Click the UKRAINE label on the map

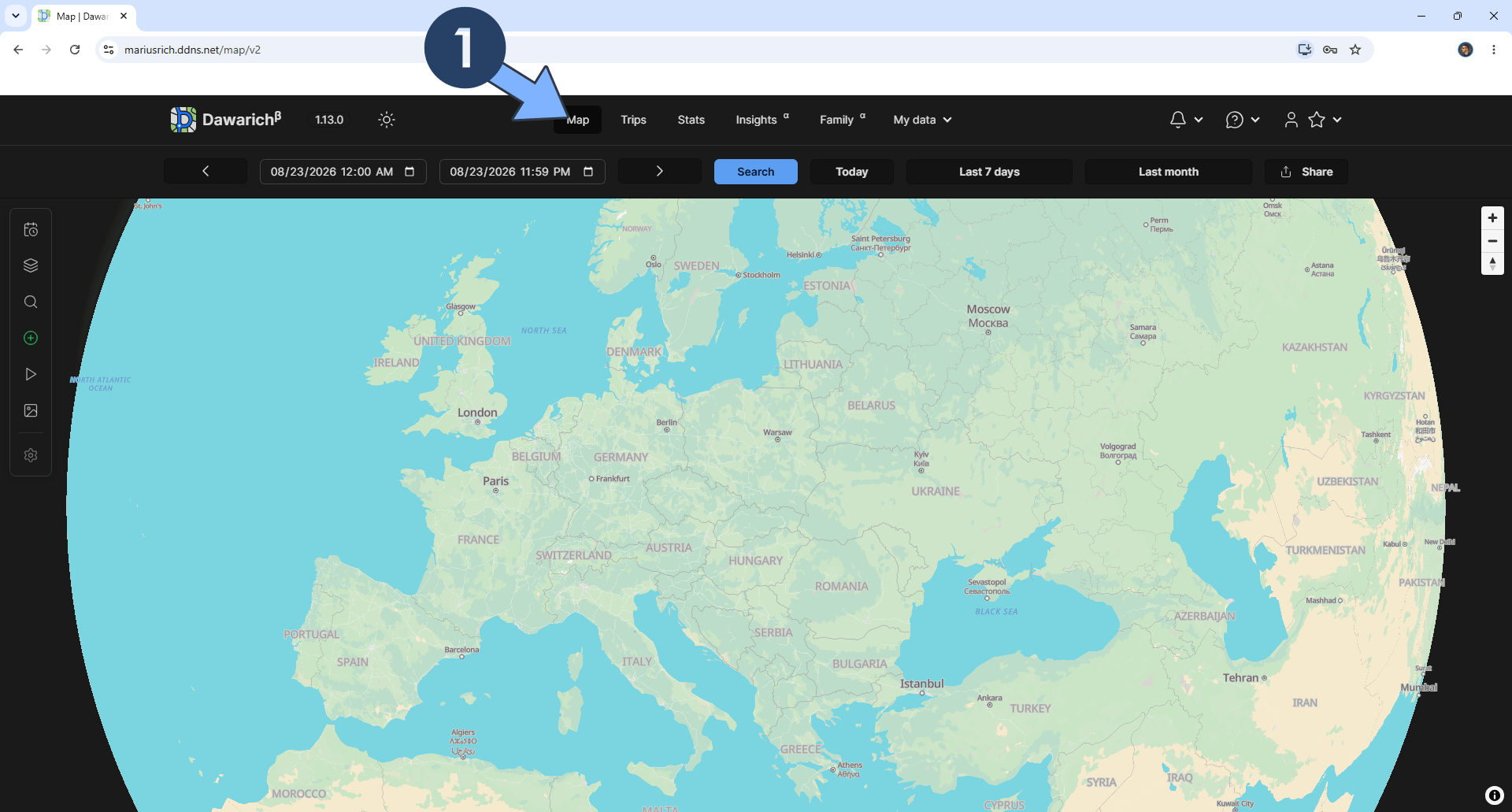936,491
